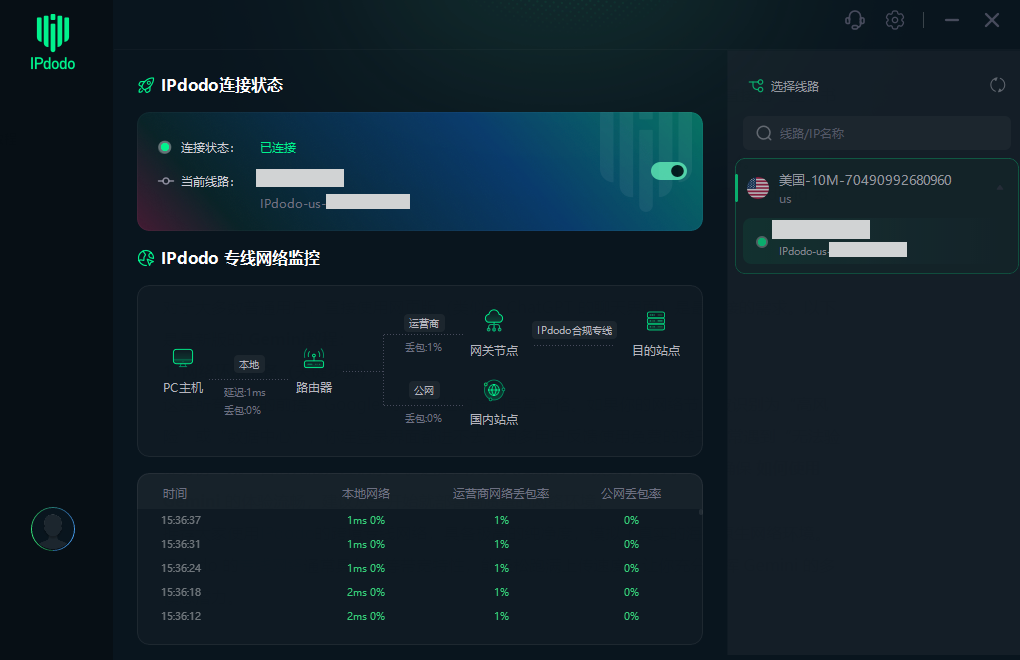Click the search field 线路/IP名称
This screenshot has height=660, width=1020.
pyautogui.click(x=876, y=132)
